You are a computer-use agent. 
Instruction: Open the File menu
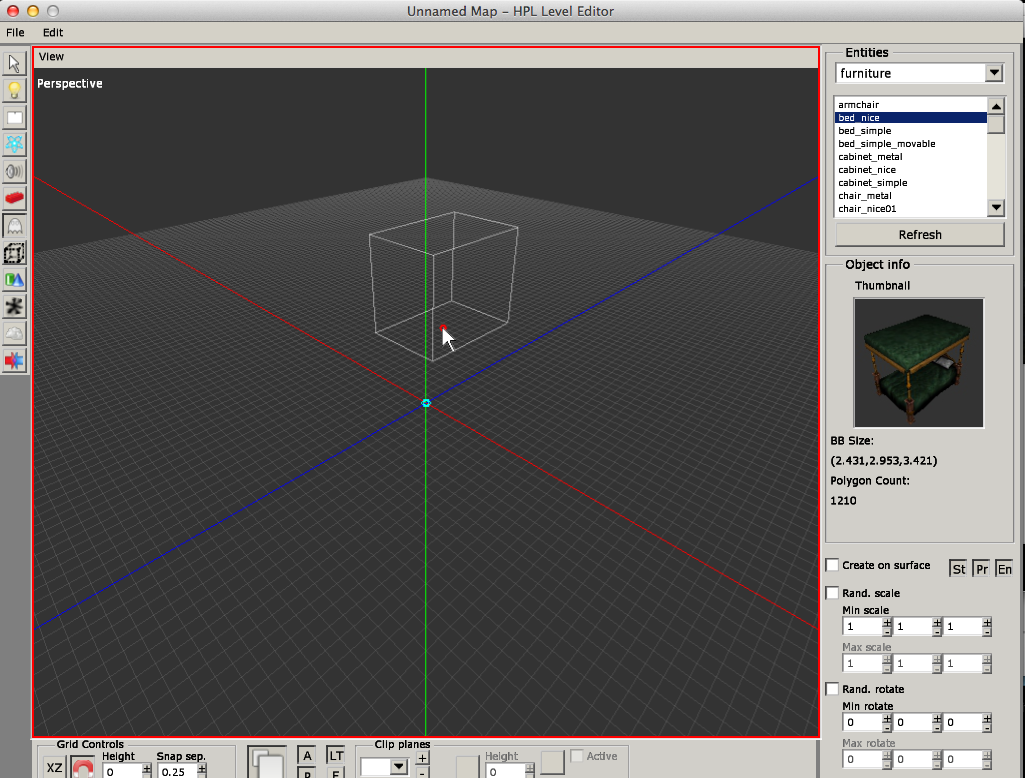[15, 32]
